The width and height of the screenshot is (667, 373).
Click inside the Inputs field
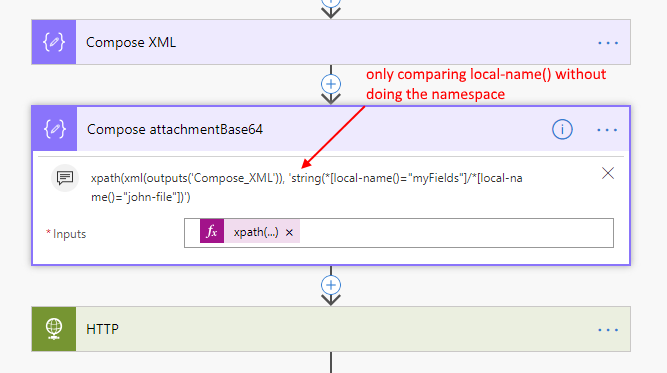pos(399,233)
